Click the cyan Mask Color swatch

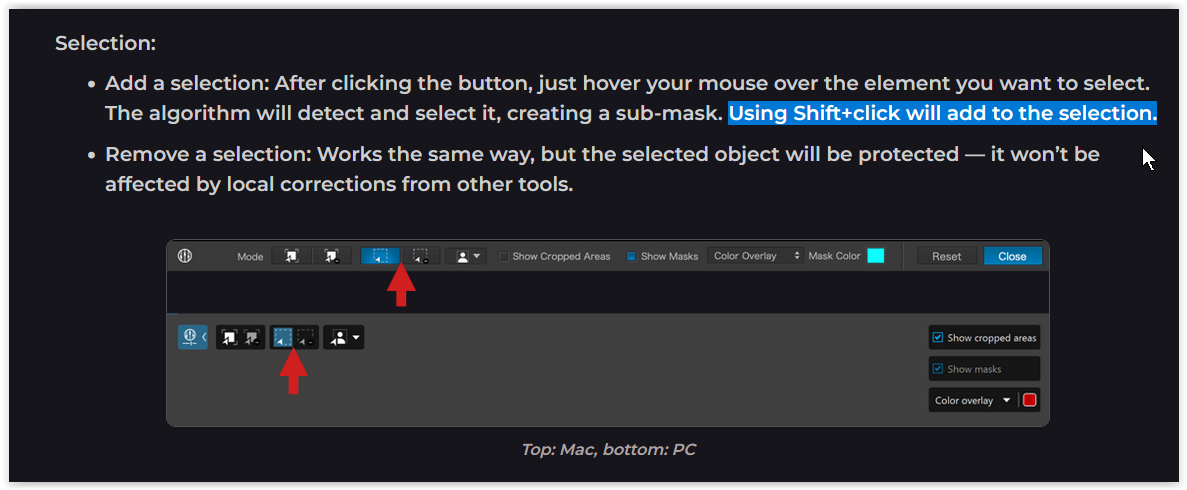875,256
